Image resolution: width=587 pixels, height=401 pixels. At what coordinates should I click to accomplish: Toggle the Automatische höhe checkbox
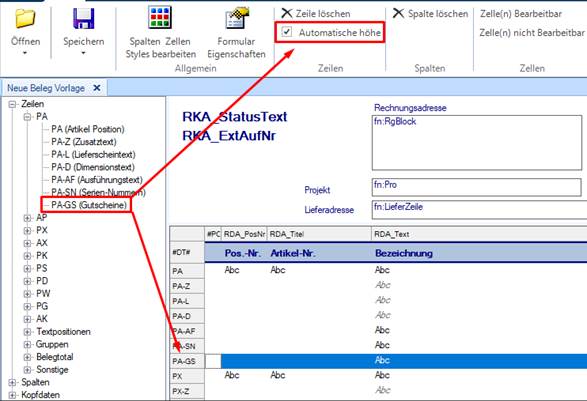pos(287,32)
